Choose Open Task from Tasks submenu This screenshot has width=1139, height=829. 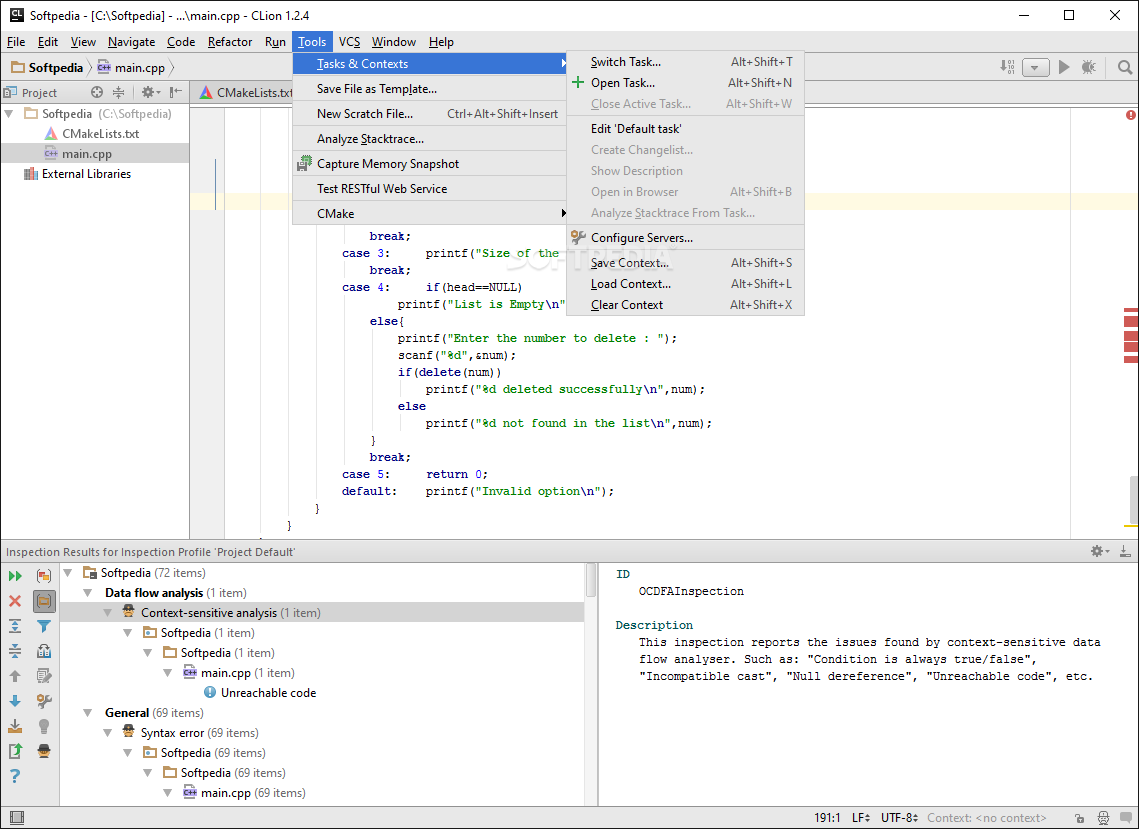pyautogui.click(x=685, y=83)
